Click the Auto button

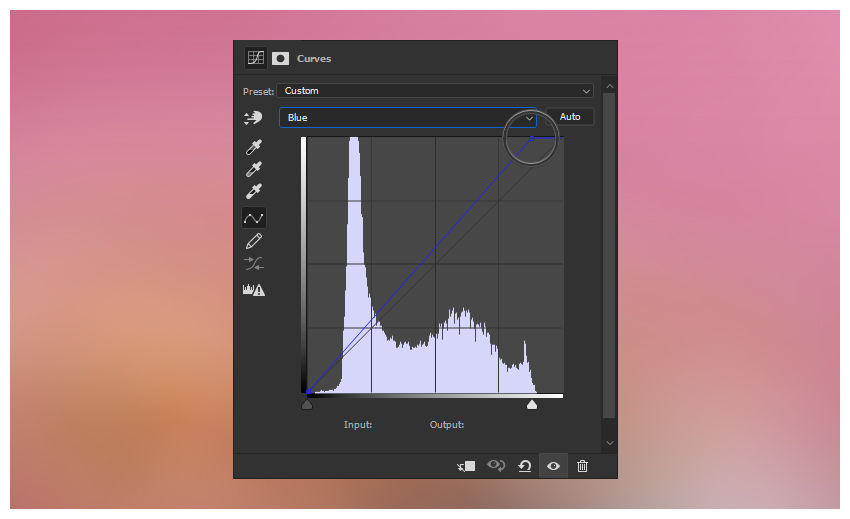[x=570, y=117]
